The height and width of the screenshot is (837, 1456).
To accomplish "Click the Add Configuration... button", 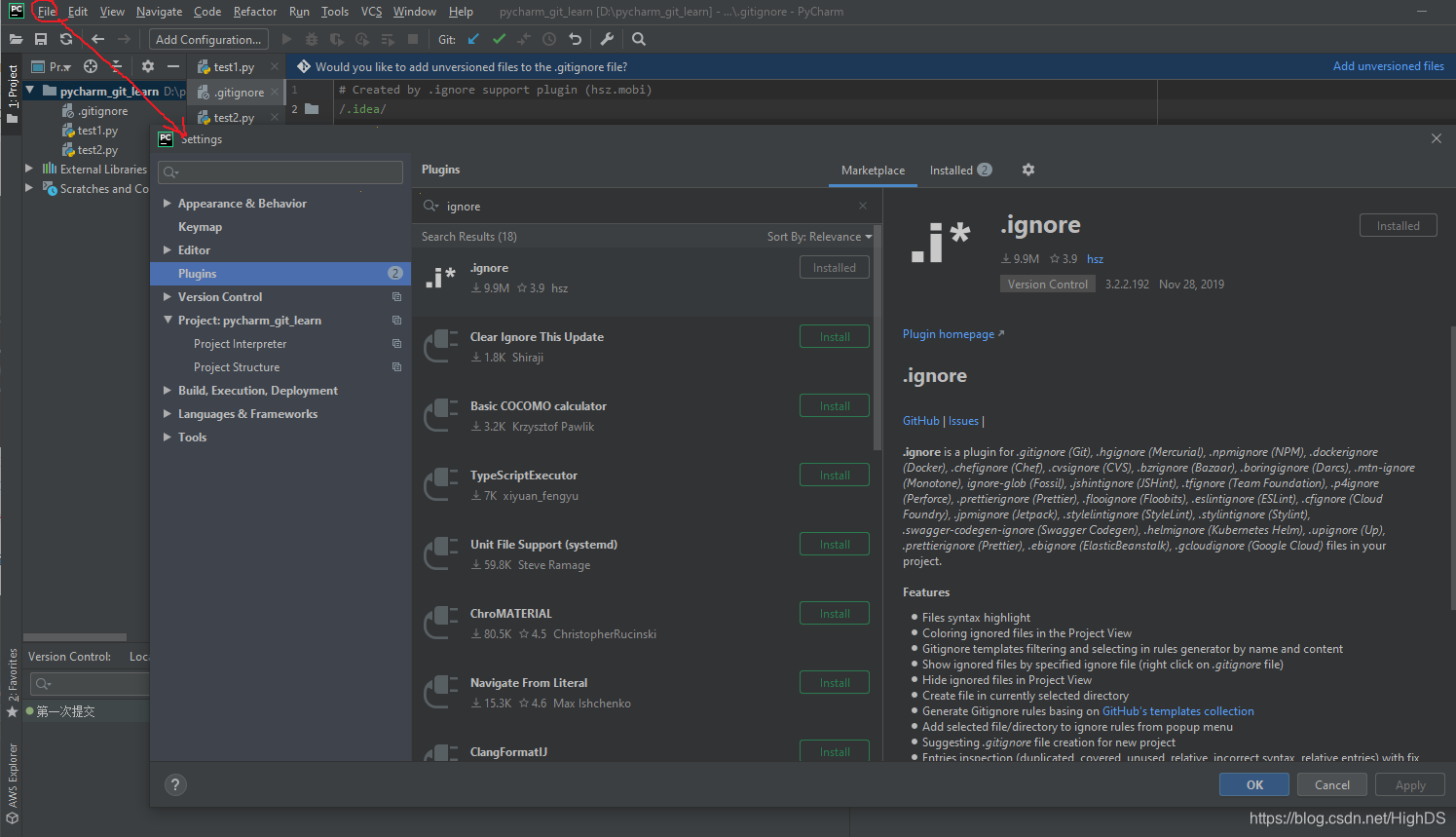I will [208, 39].
